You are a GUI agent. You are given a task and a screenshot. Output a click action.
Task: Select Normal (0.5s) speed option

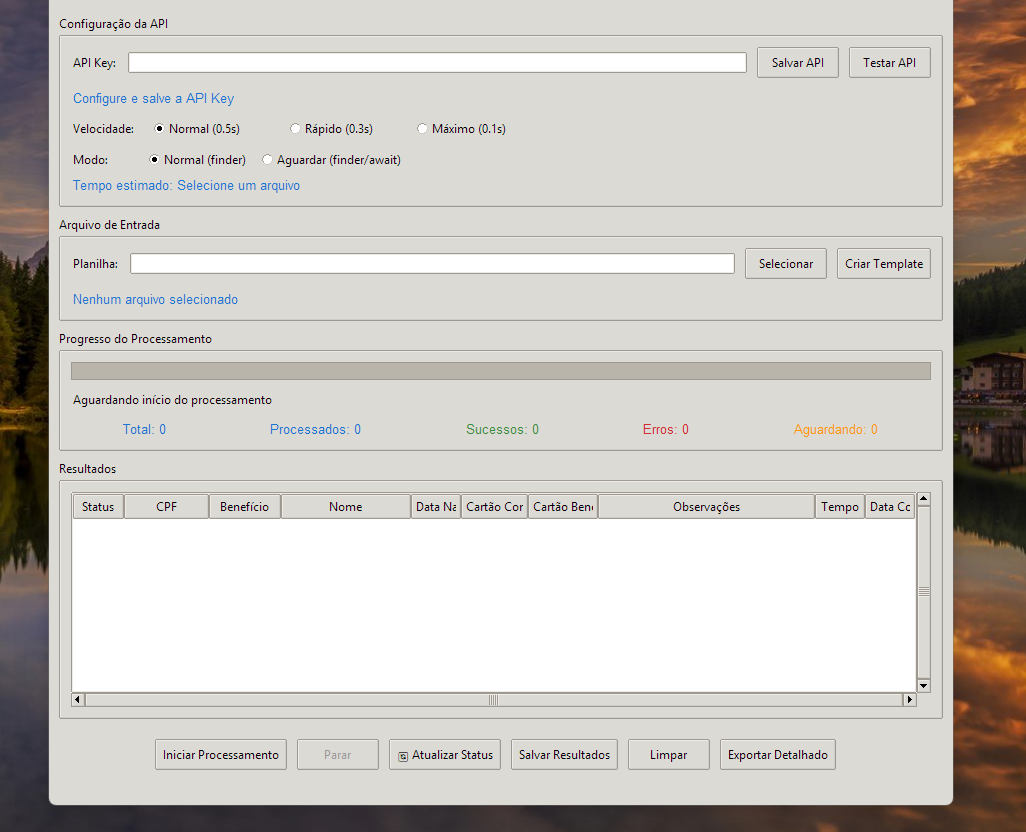(x=160, y=129)
